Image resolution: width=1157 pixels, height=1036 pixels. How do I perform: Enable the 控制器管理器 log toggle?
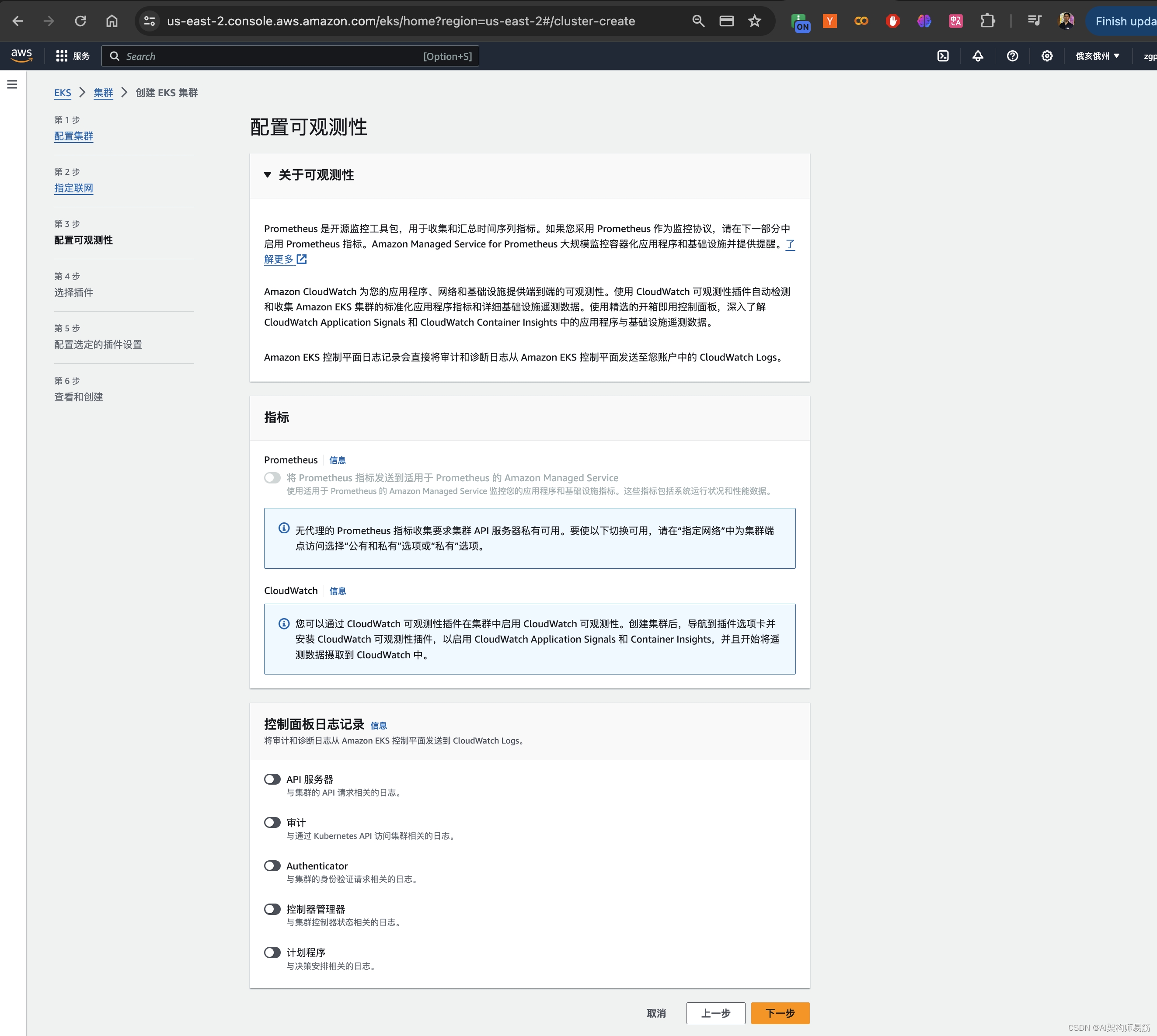pyautogui.click(x=272, y=908)
